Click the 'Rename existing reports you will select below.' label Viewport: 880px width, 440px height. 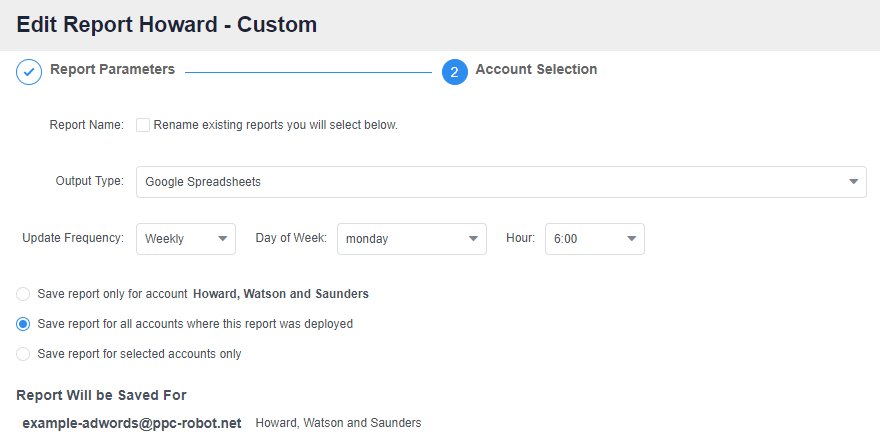pyautogui.click(x=276, y=125)
